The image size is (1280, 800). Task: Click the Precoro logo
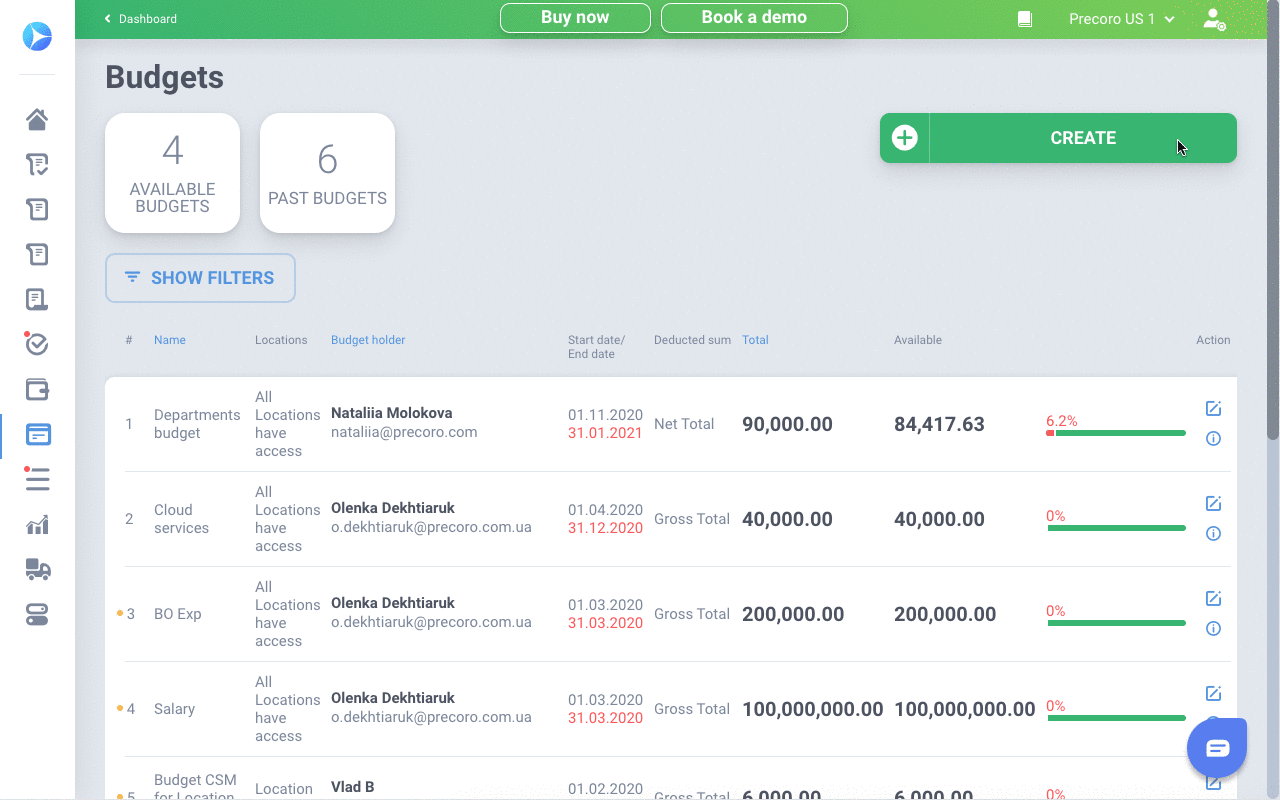click(37, 36)
